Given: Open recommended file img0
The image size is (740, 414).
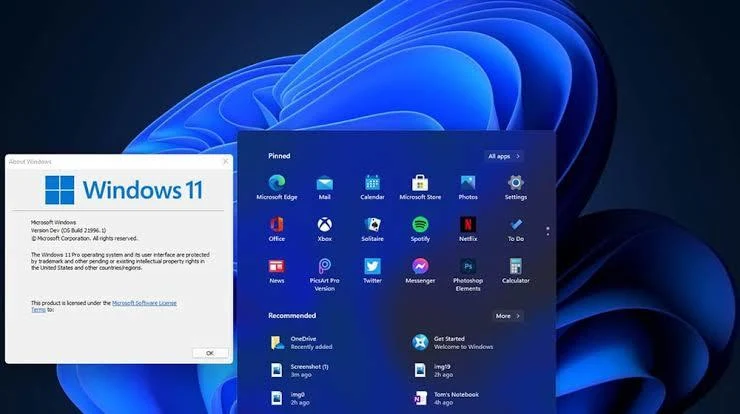Looking at the screenshot, I should pos(290,398).
